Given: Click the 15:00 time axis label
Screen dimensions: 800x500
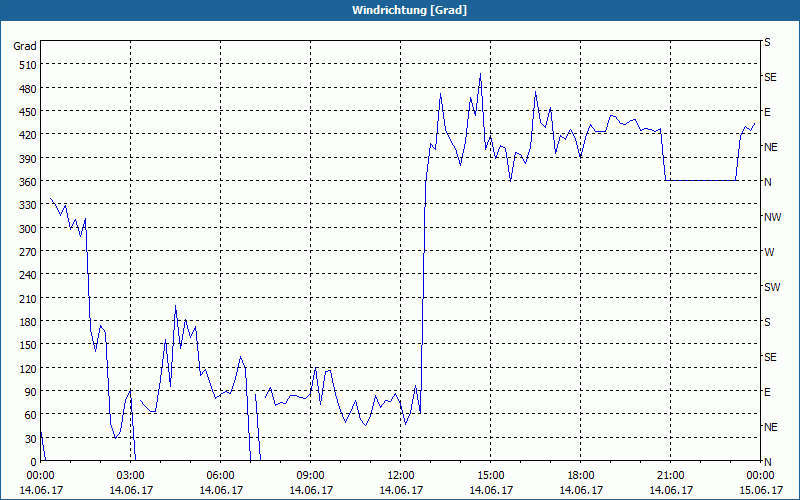Looking at the screenshot, I should tap(491, 475).
